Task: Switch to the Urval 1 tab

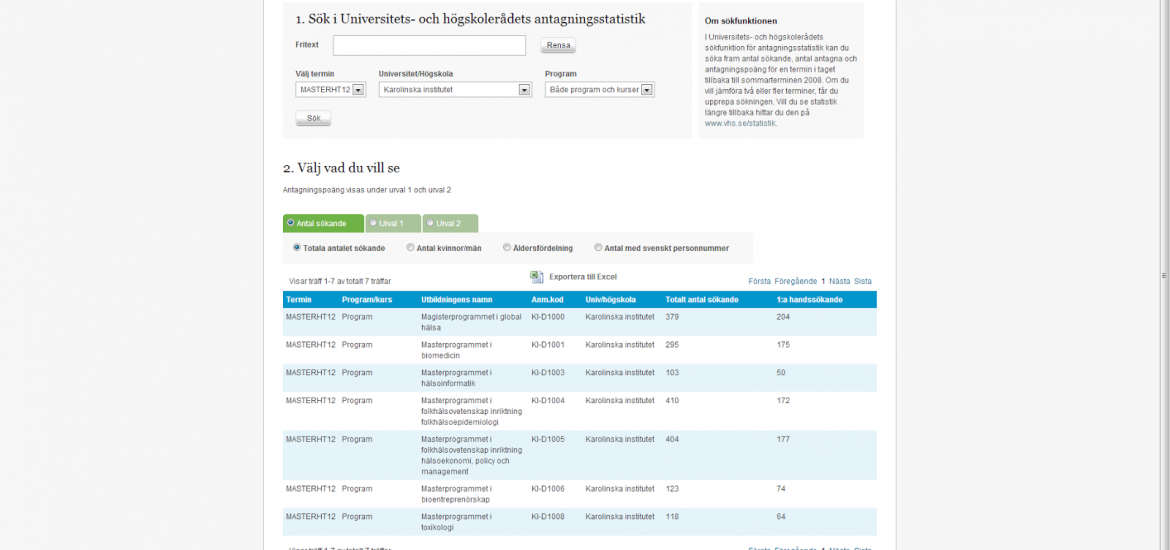Action: pyautogui.click(x=393, y=223)
